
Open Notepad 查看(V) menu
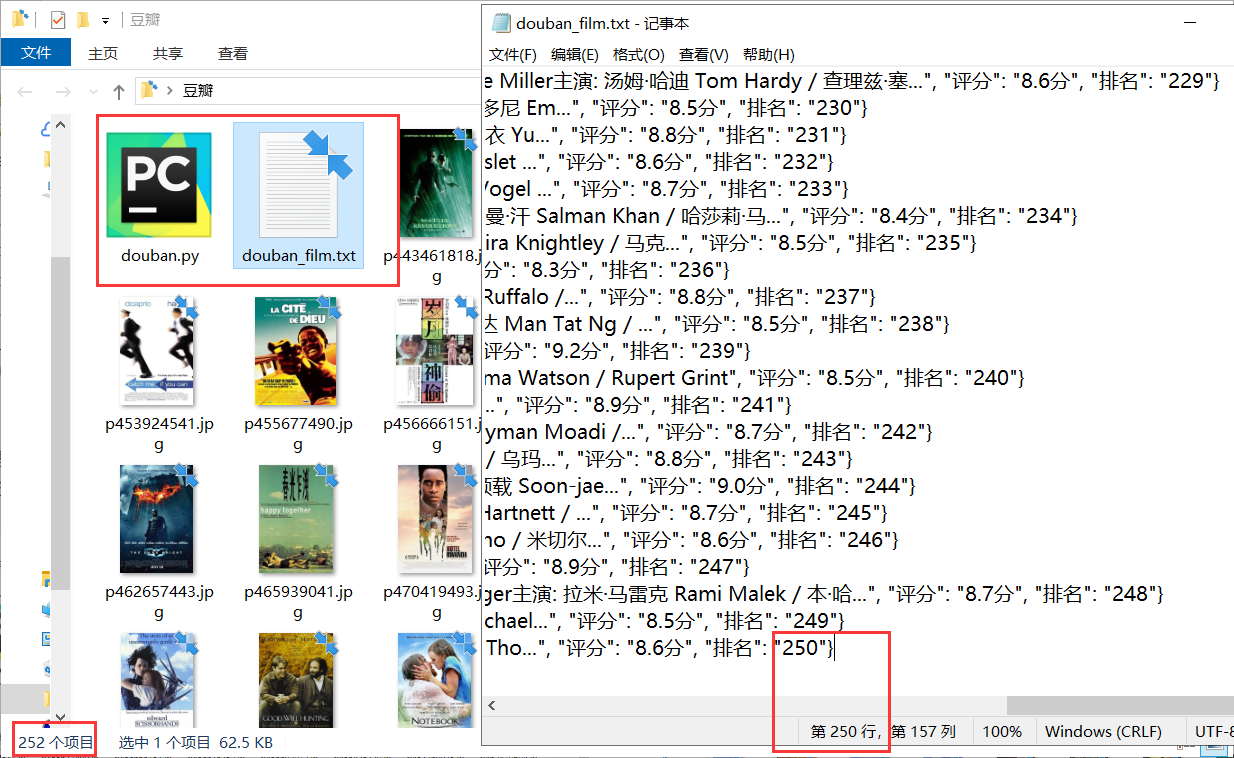pos(703,55)
